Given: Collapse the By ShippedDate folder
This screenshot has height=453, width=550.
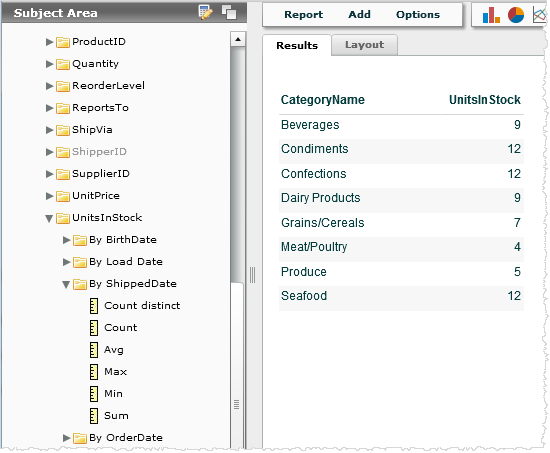Looking at the screenshot, I should pos(66,285).
